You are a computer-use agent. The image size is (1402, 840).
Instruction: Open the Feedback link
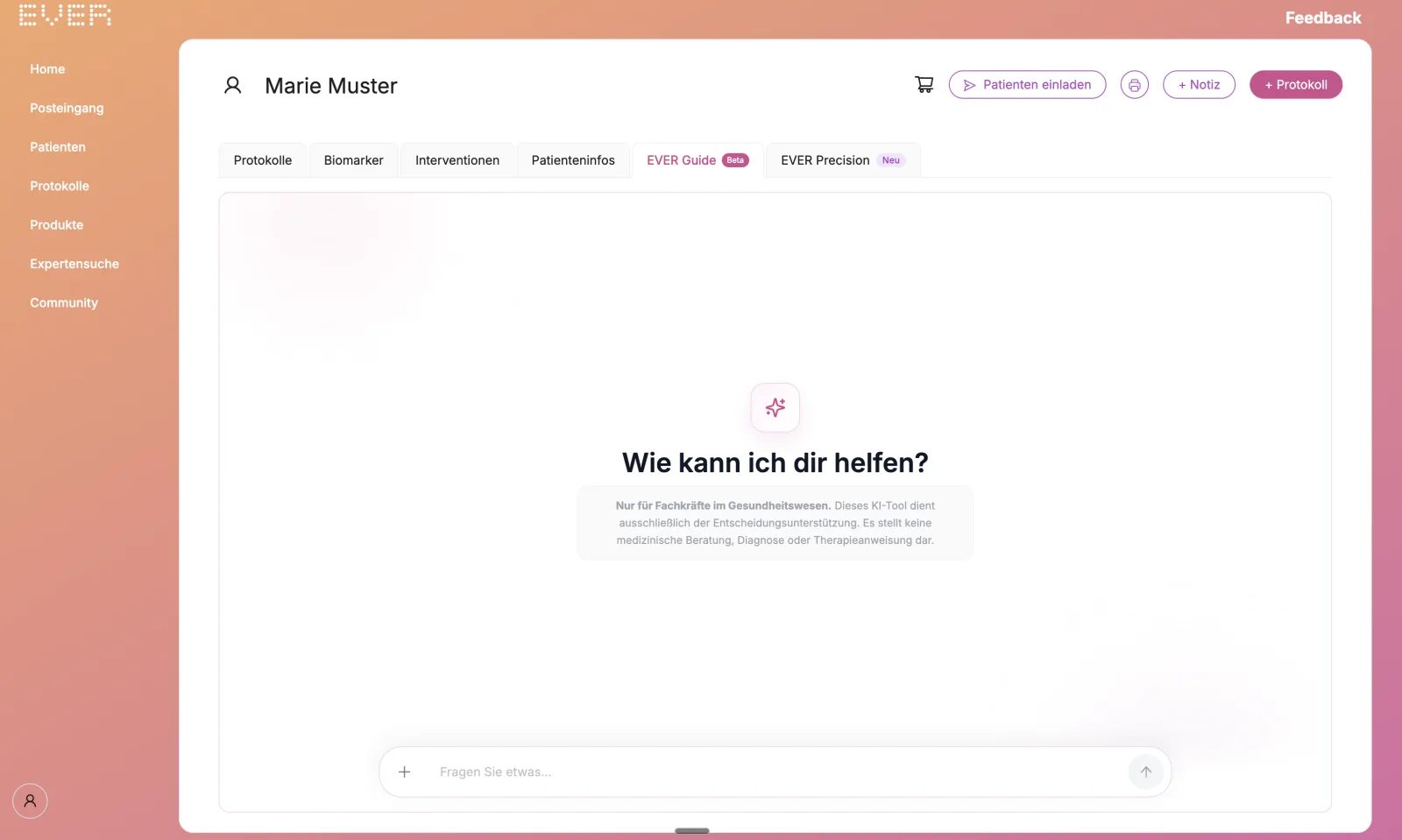tap(1323, 18)
